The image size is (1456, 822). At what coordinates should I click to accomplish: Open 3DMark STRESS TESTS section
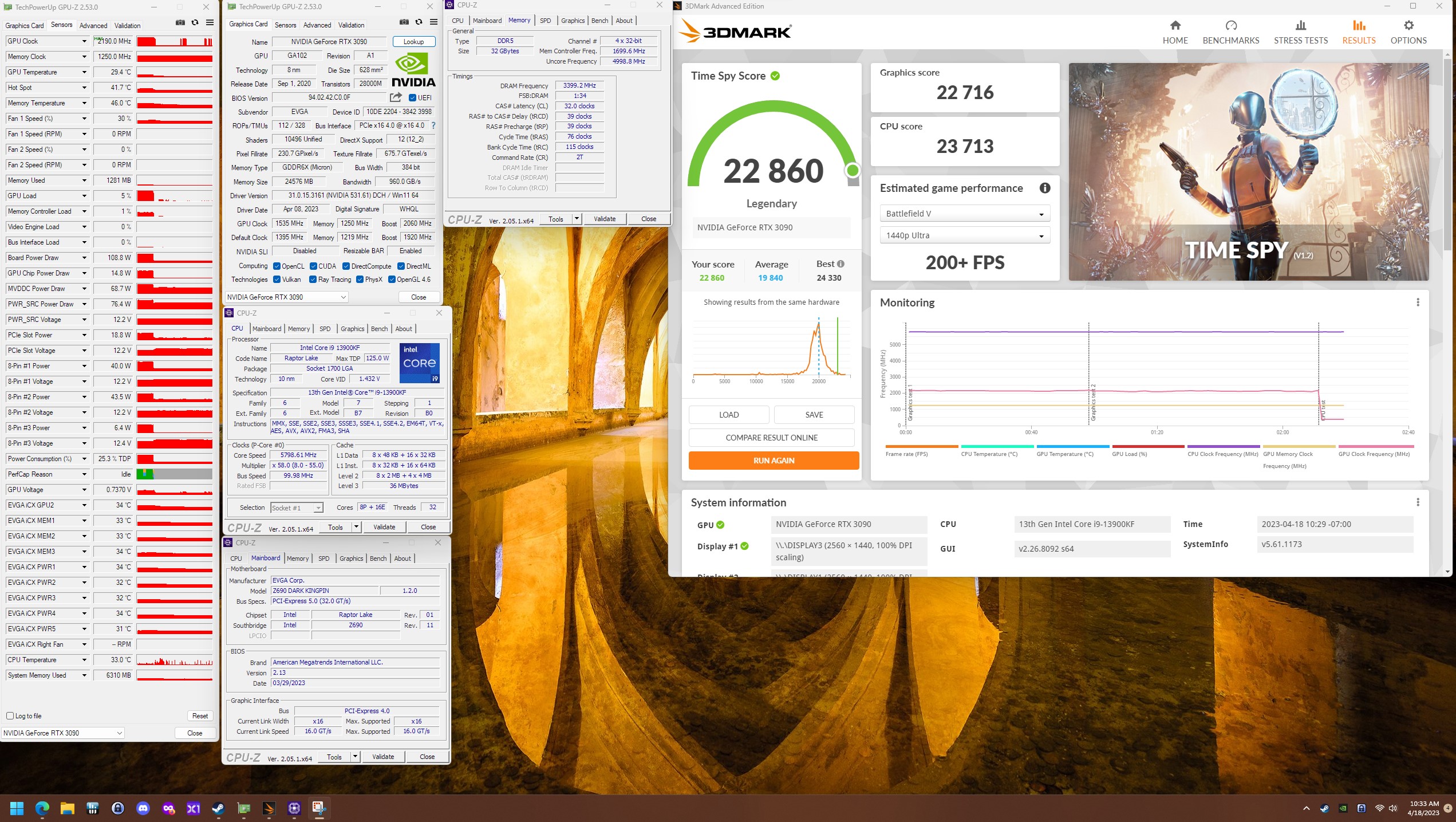point(1301,32)
